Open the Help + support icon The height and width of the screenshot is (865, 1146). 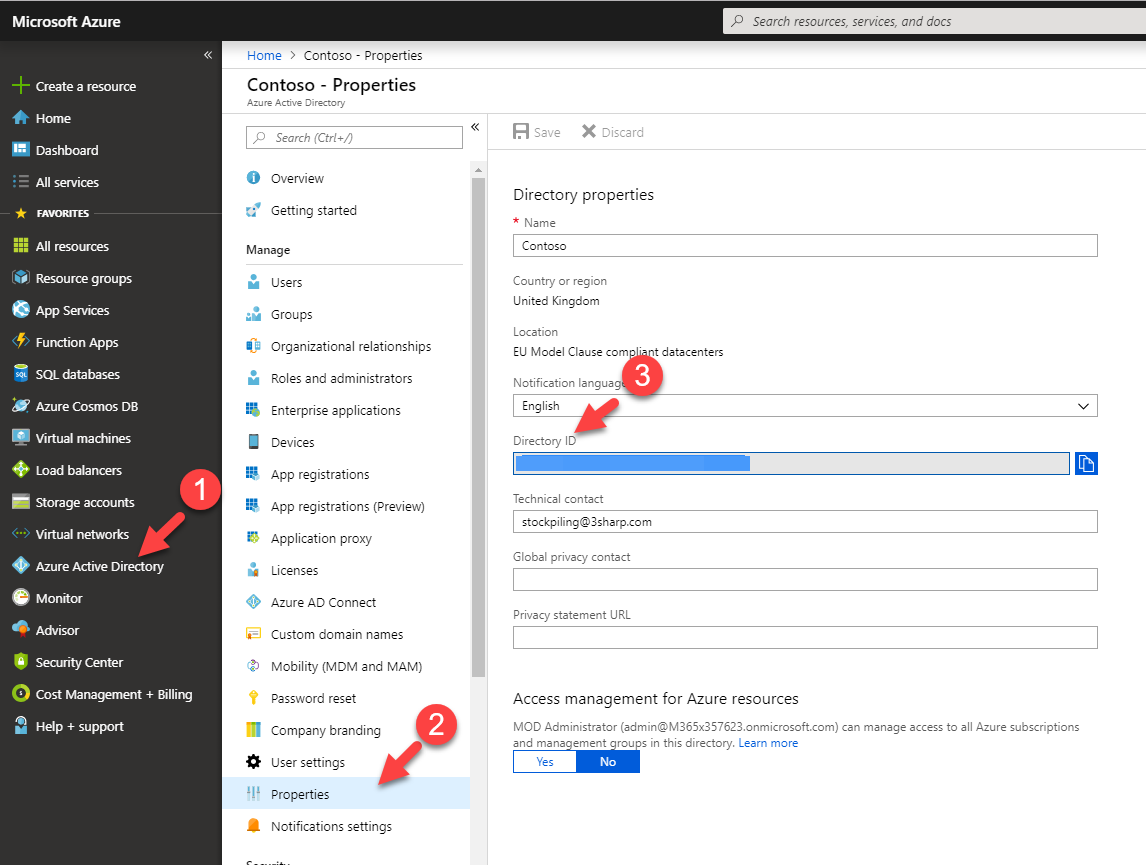coord(20,725)
